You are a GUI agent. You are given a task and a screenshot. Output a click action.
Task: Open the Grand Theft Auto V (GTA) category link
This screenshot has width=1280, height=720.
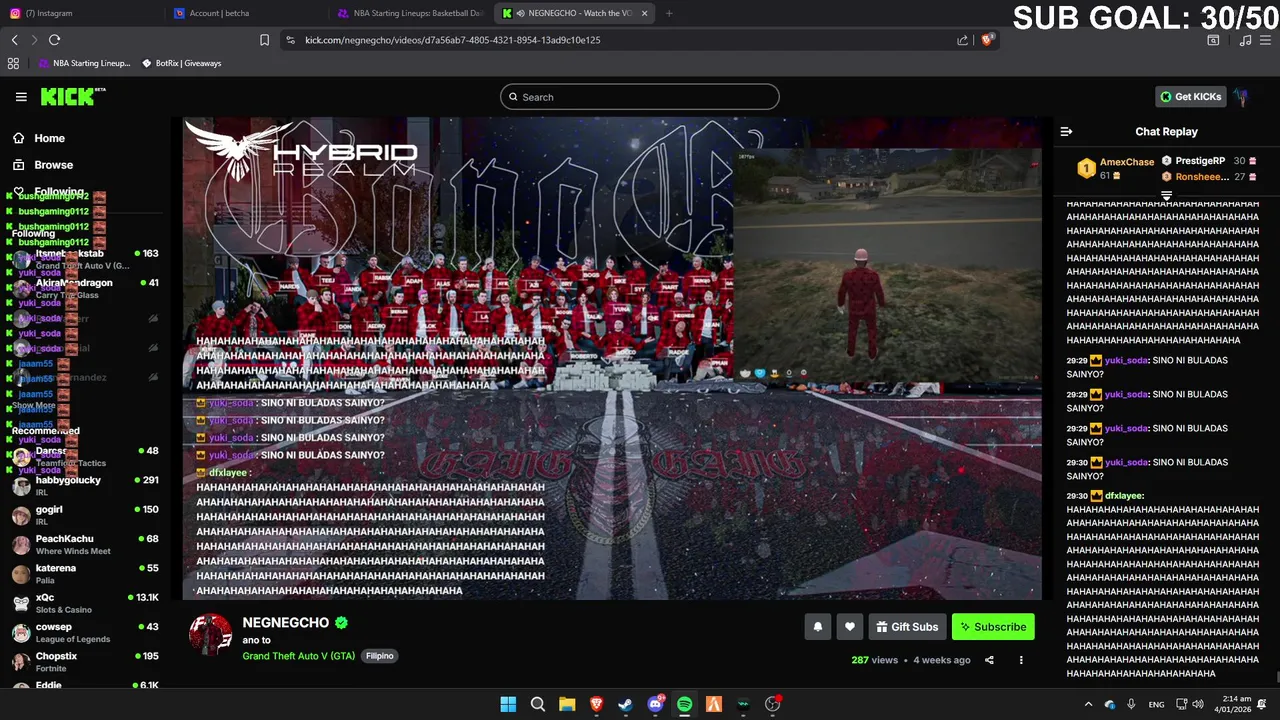click(x=298, y=656)
